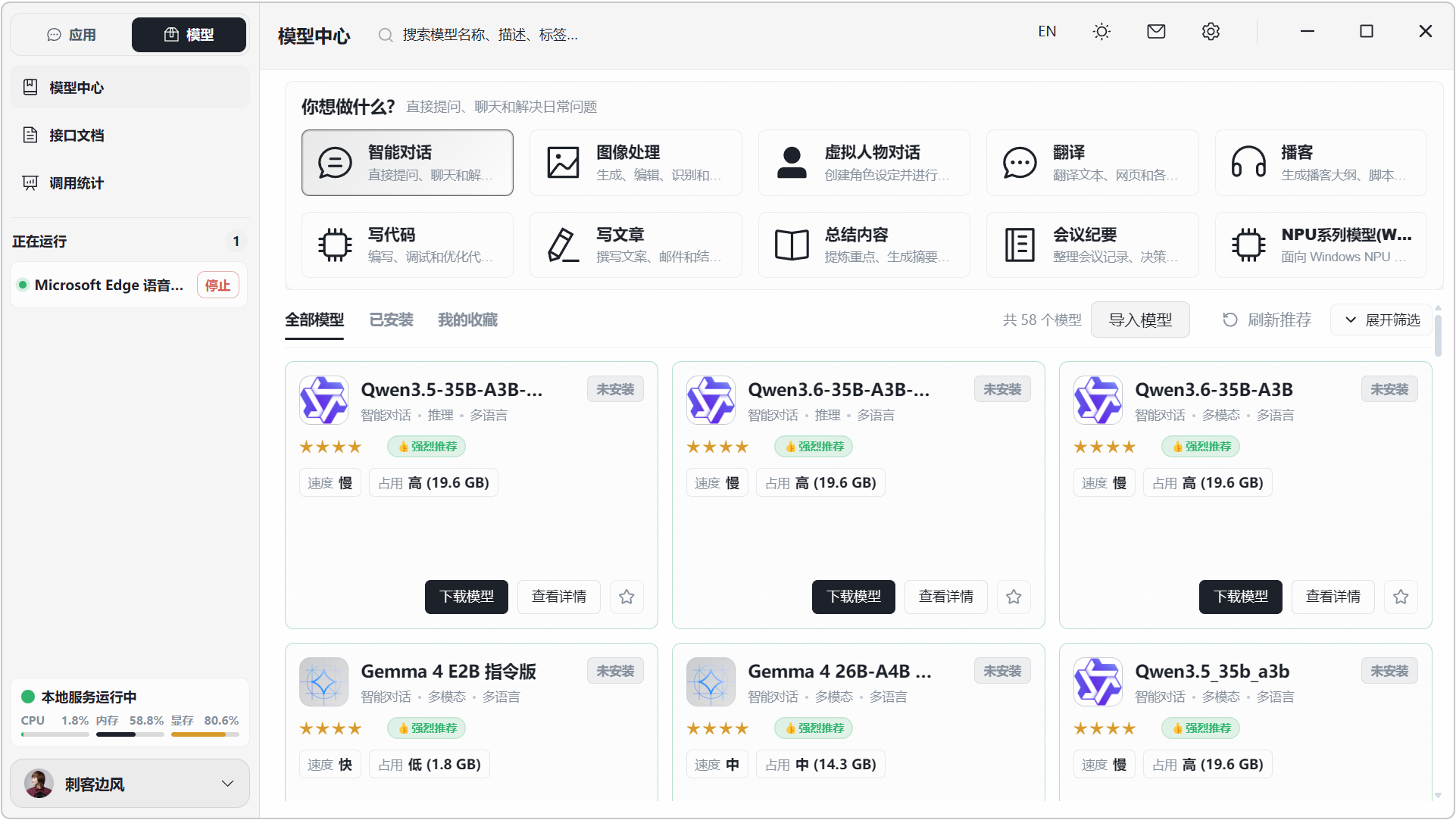
Task: Switch to the 全部模型 tab
Action: click(314, 320)
